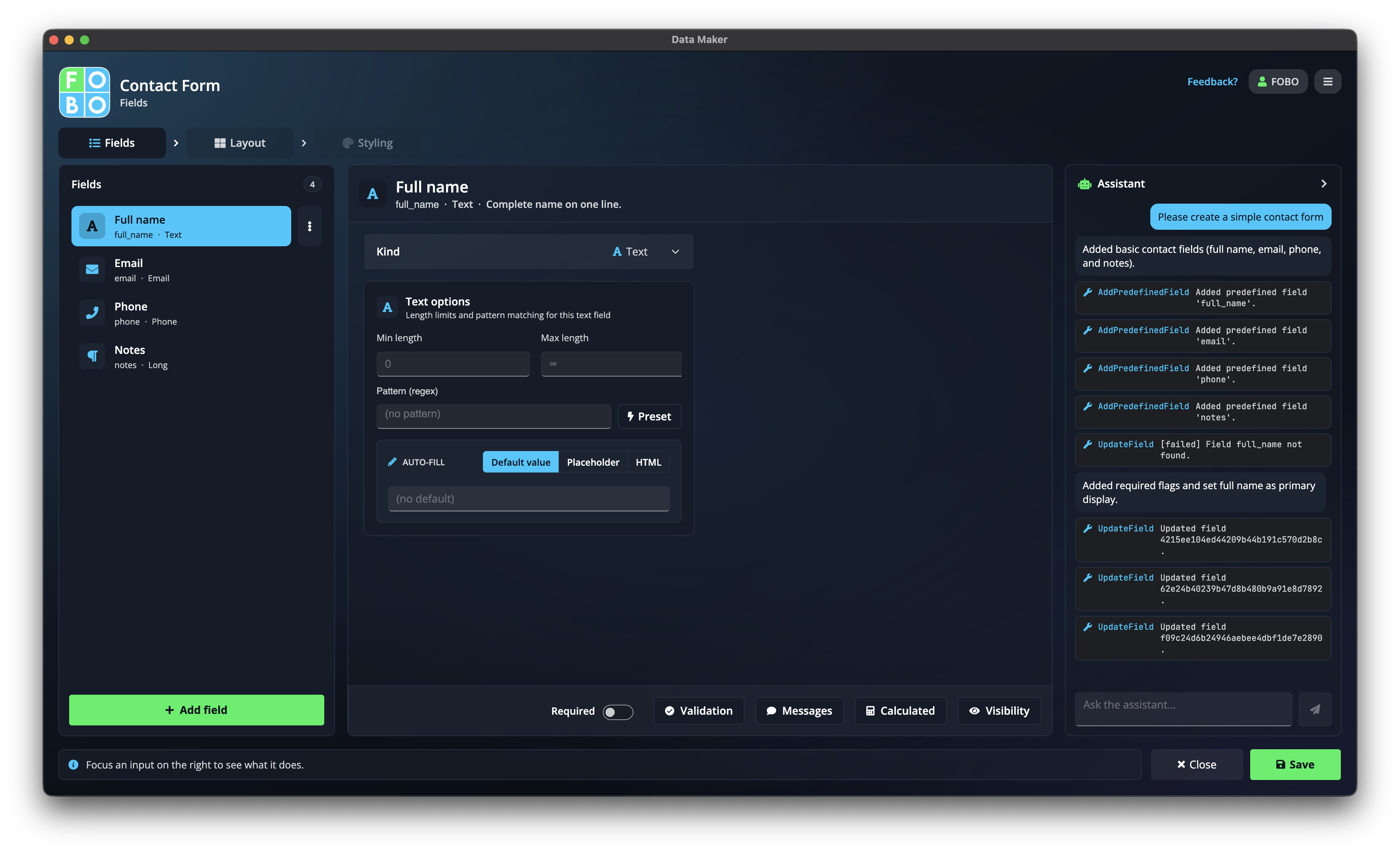Click the FOBO logo icon

point(84,92)
